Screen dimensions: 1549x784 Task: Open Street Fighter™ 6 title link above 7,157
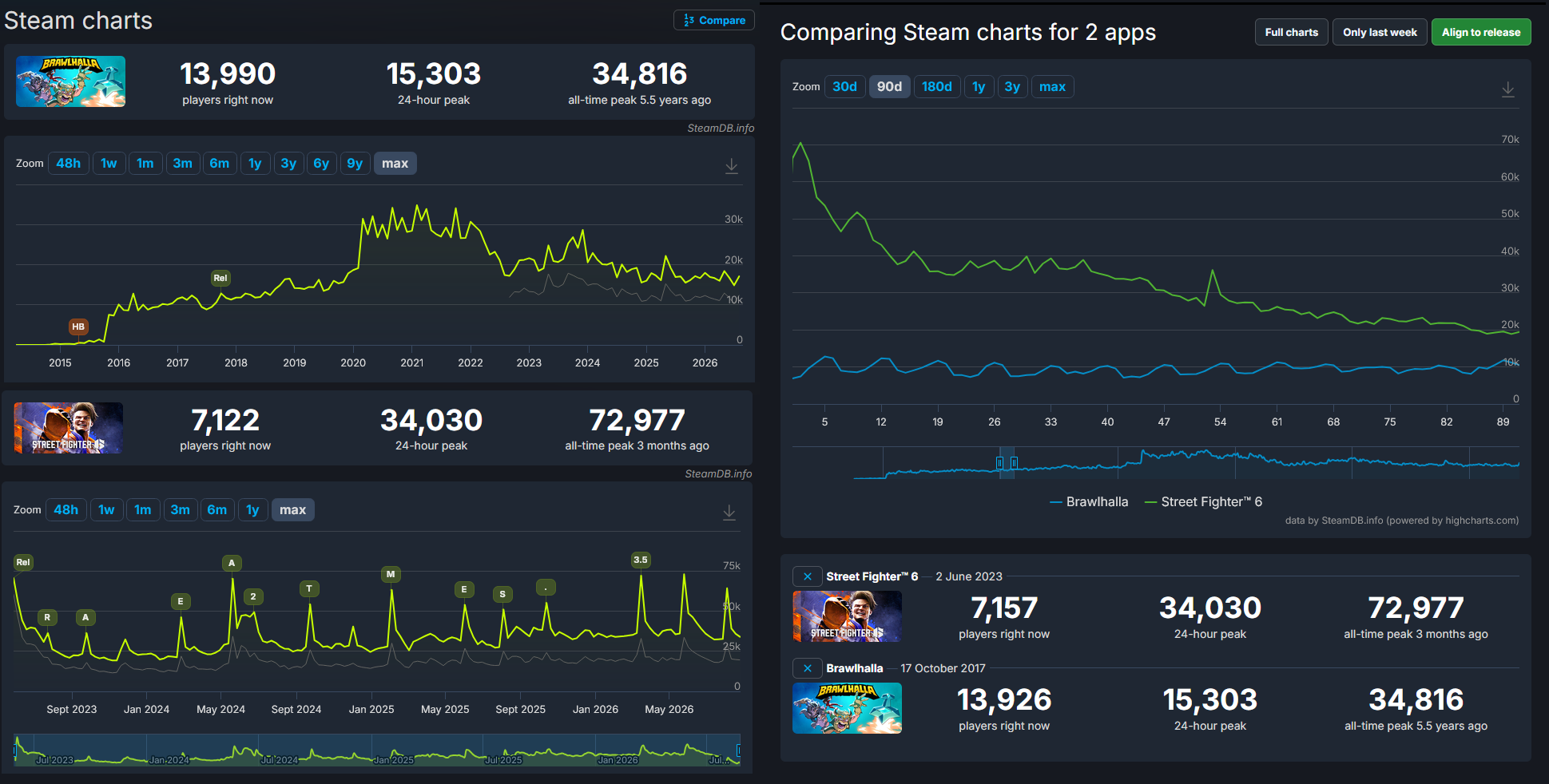872,576
